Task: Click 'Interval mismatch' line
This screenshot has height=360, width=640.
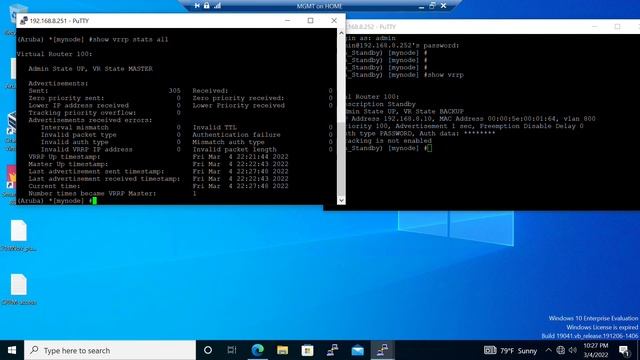Action: pos(74,127)
